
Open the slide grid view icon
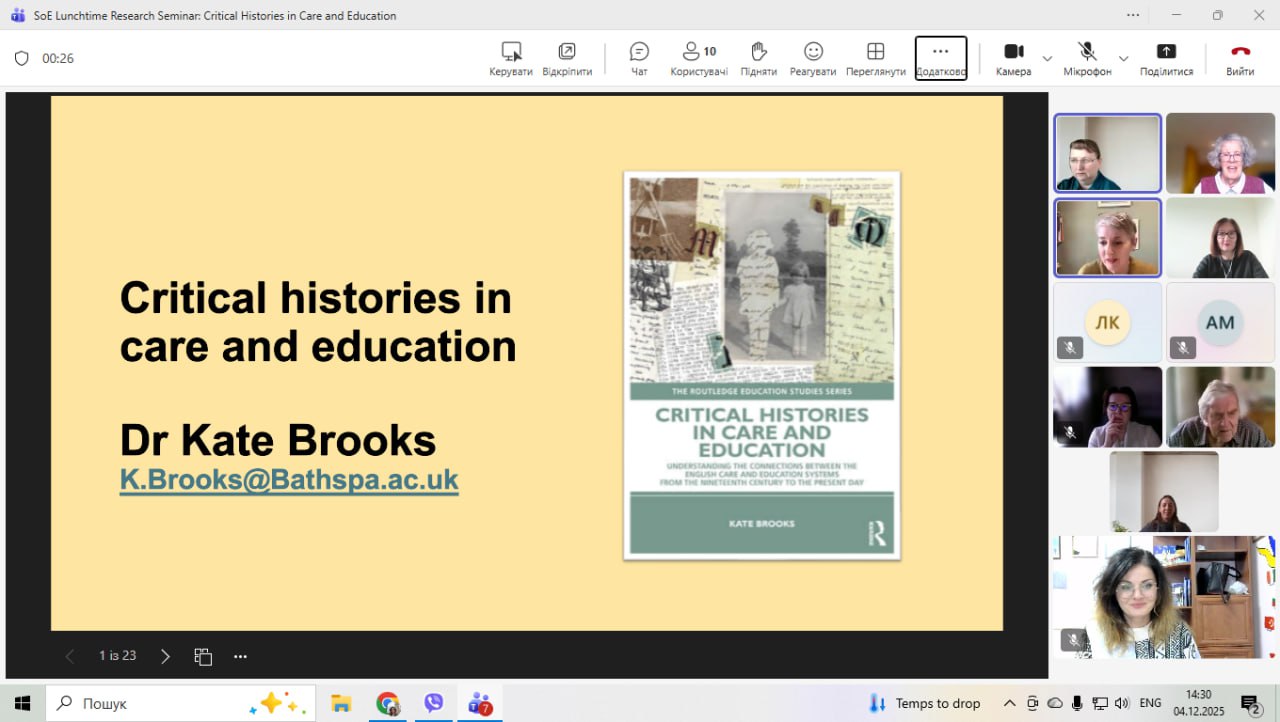coord(203,657)
